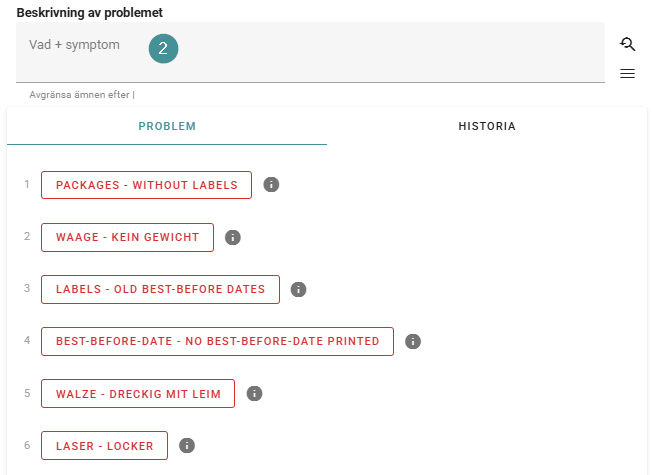
Task: Click the teal step 2 badge
Action: click(x=164, y=48)
